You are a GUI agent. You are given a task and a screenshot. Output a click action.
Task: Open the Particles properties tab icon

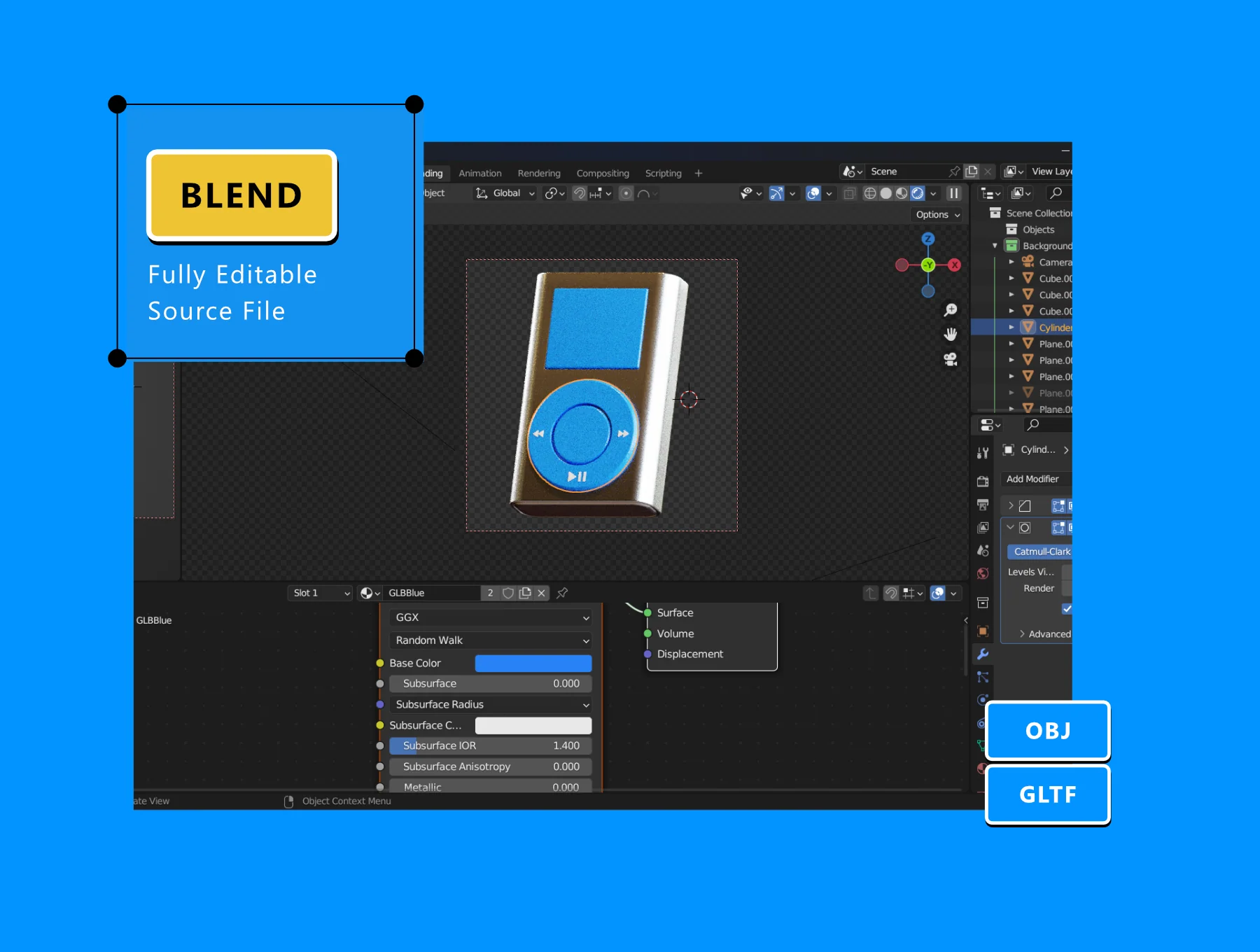[983, 677]
